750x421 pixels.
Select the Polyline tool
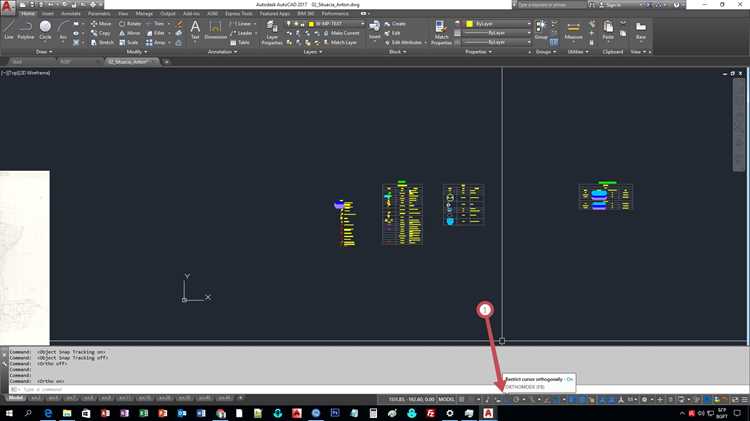pos(26,30)
